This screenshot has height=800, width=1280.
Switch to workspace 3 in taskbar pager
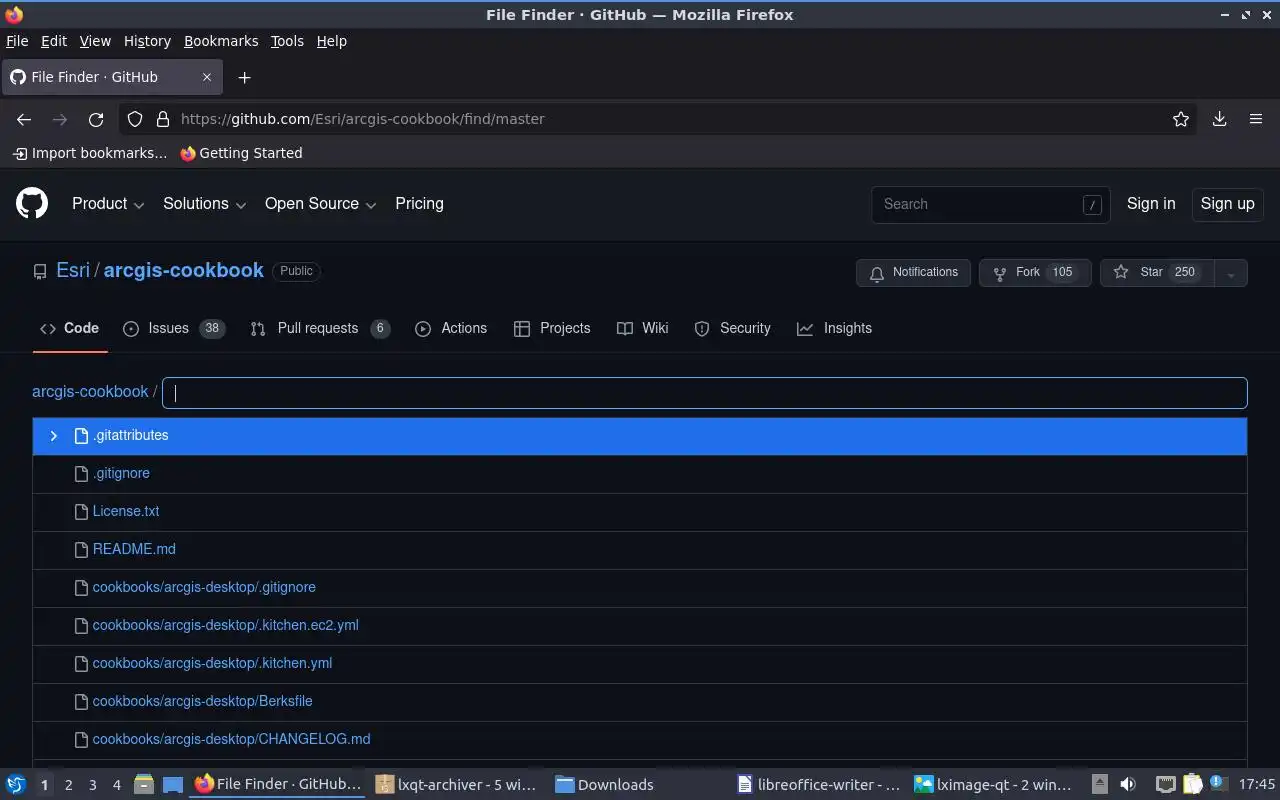click(x=93, y=785)
